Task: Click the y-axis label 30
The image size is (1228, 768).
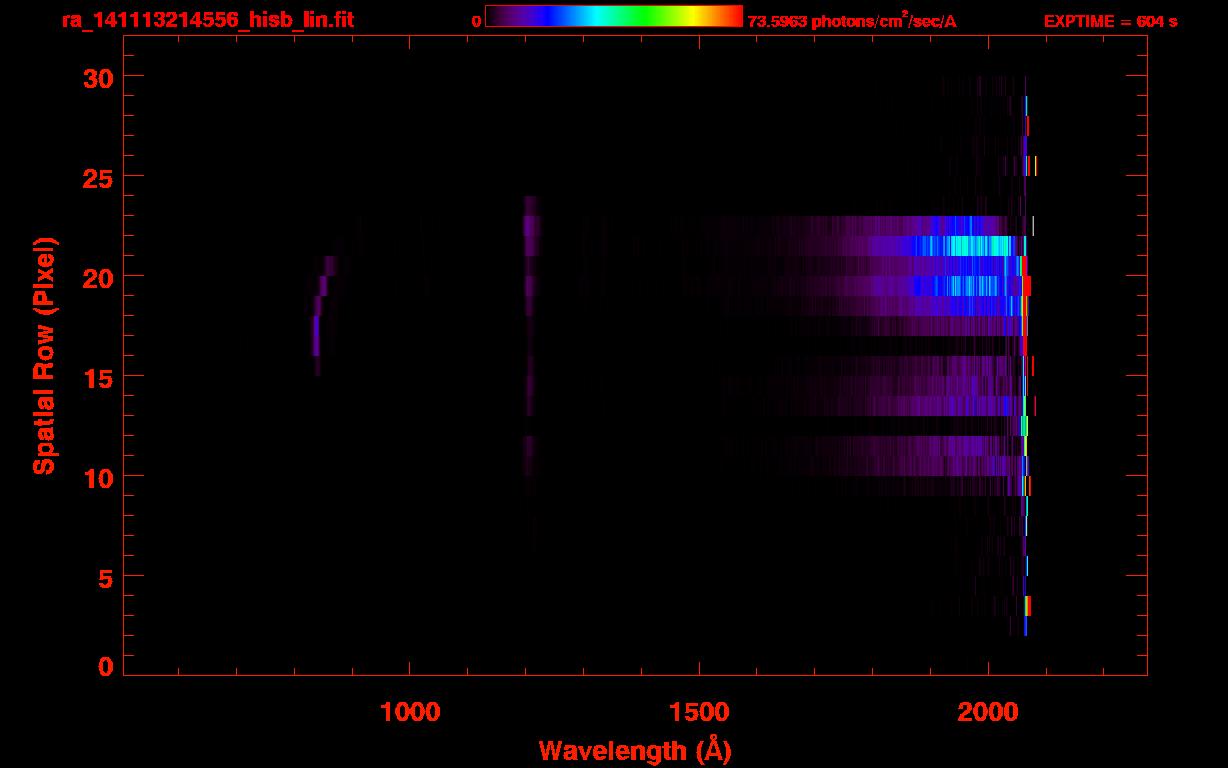Action: tap(96, 77)
